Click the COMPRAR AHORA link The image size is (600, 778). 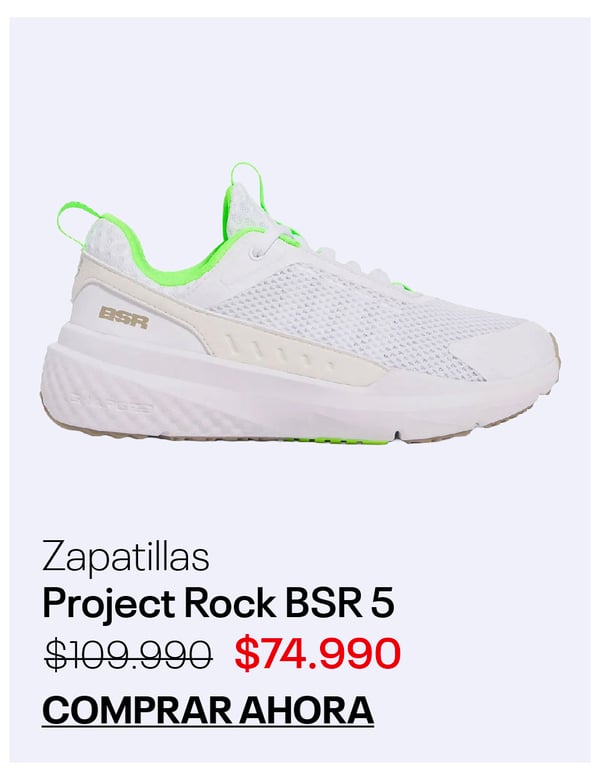[x=208, y=710]
